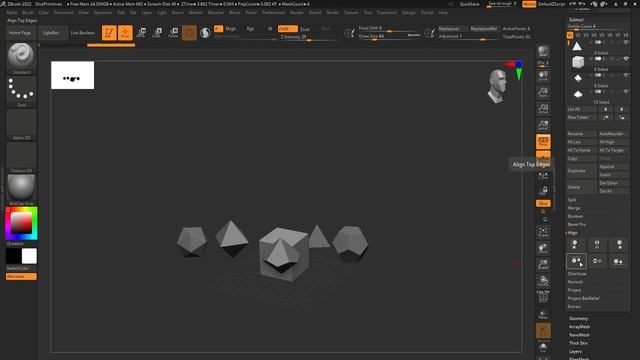Click the Duplicate subtool button
Screen dimensions: 640x360
tap(582, 171)
